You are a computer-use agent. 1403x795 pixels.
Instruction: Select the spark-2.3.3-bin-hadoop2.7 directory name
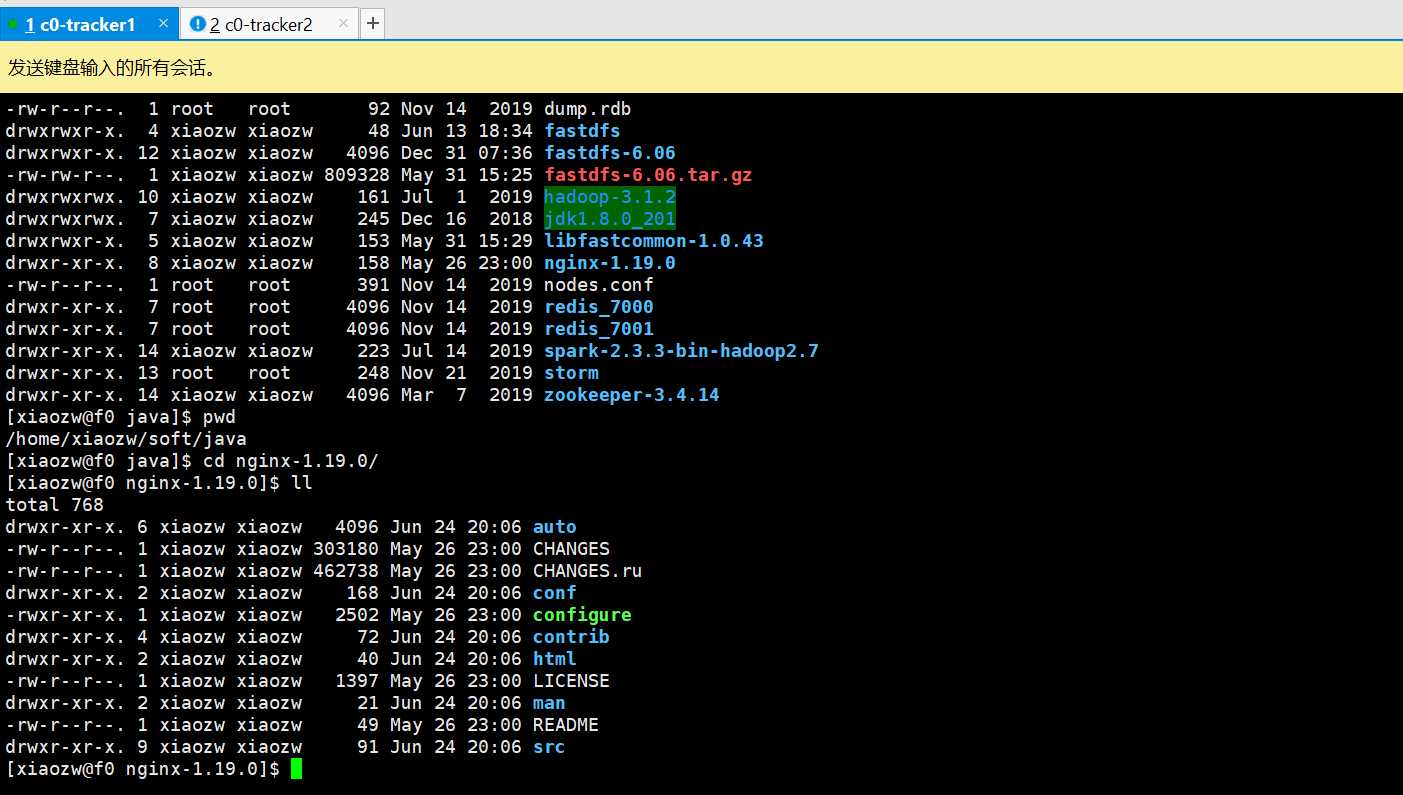(681, 351)
